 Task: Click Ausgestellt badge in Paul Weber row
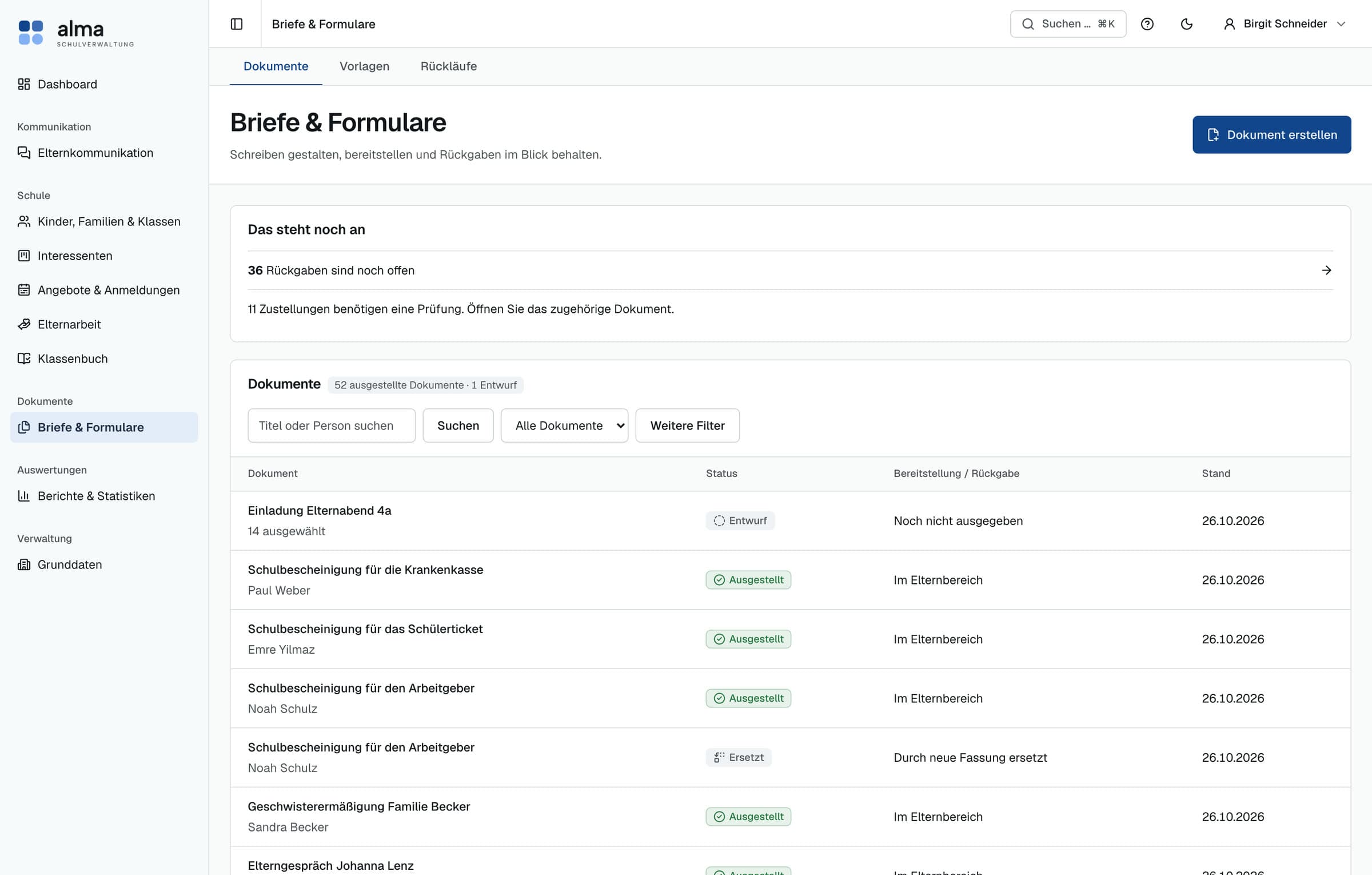point(748,580)
